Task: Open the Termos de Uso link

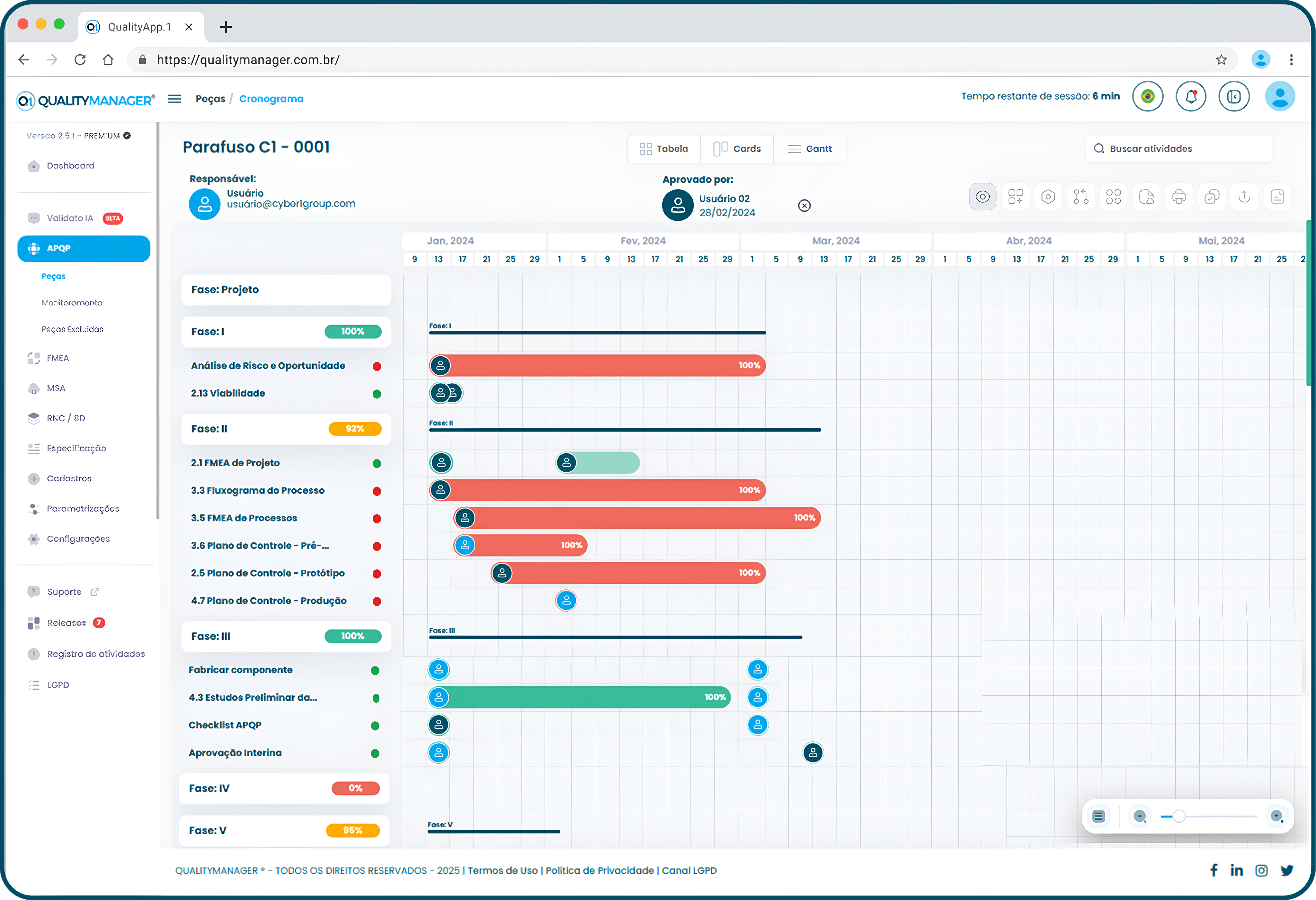Action: [502, 870]
